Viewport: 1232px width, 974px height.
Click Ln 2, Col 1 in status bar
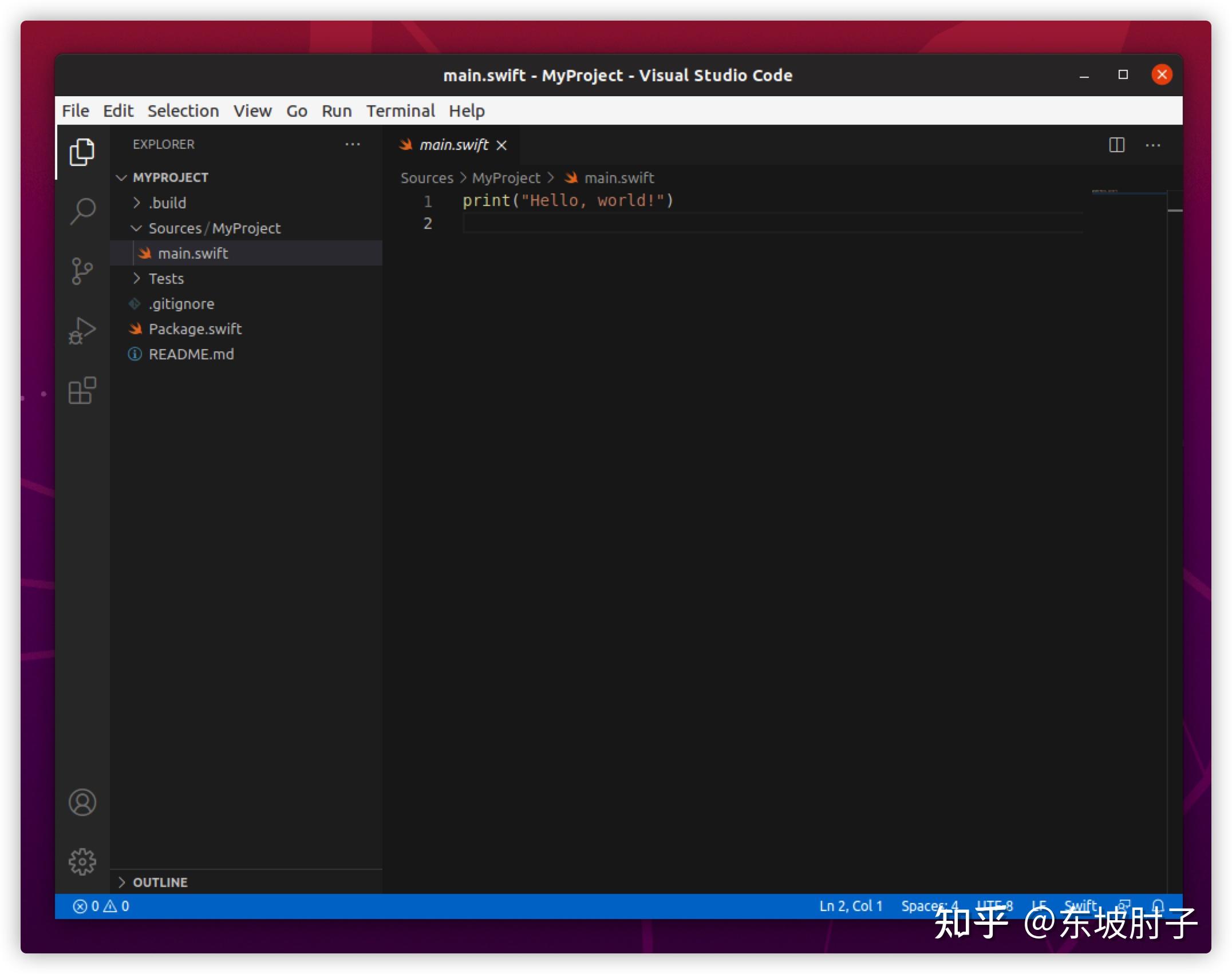(x=851, y=906)
